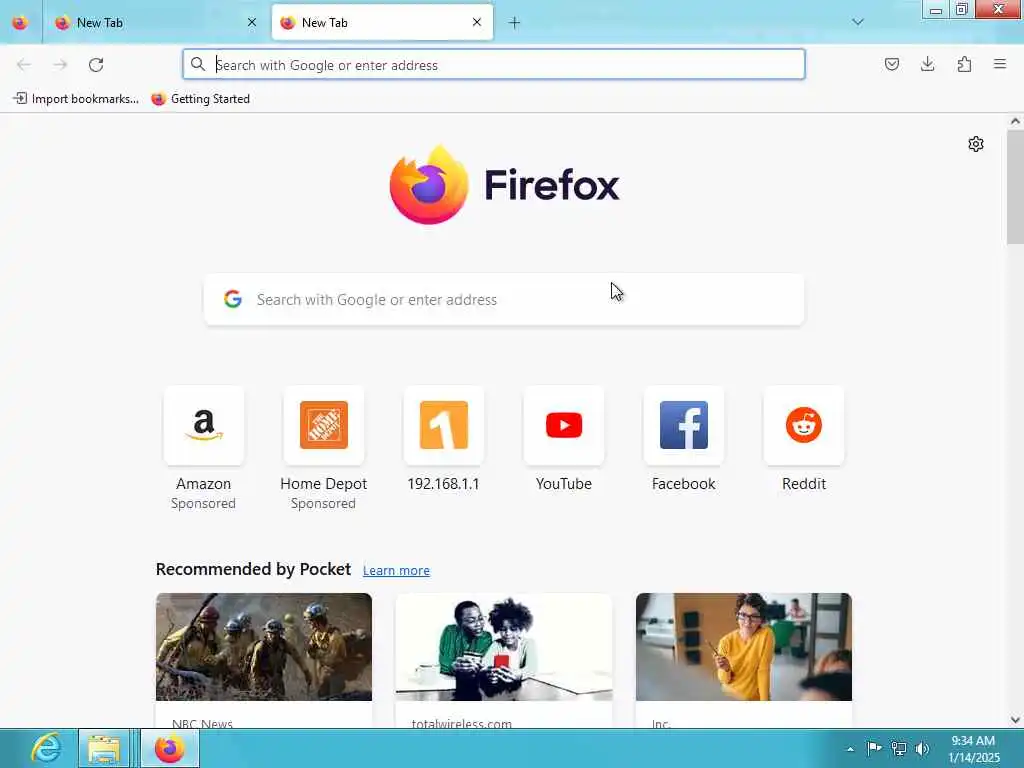Open the Inc. story thumbnail
1024x768 pixels.
point(744,647)
